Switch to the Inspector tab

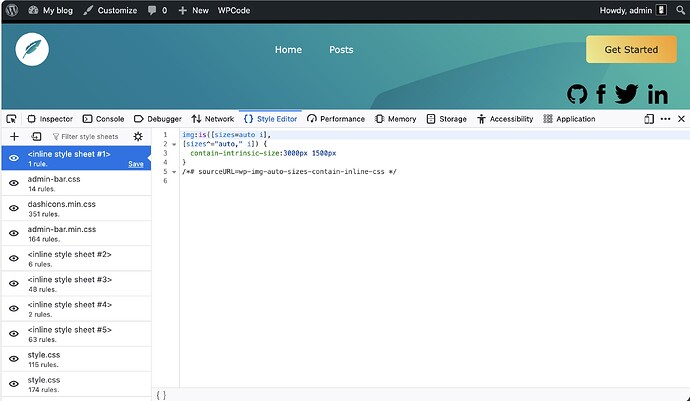[x=50, y=119]
